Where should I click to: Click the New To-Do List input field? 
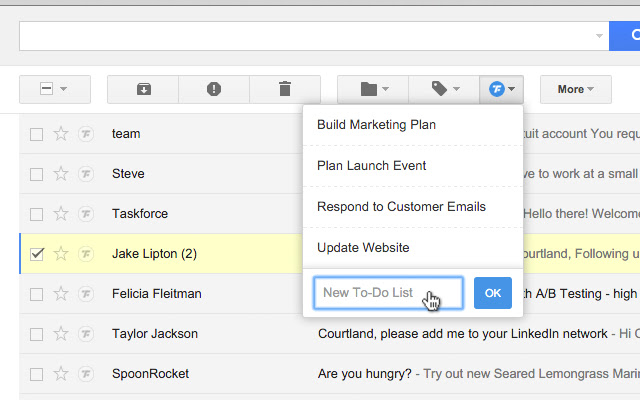(388, 293)
